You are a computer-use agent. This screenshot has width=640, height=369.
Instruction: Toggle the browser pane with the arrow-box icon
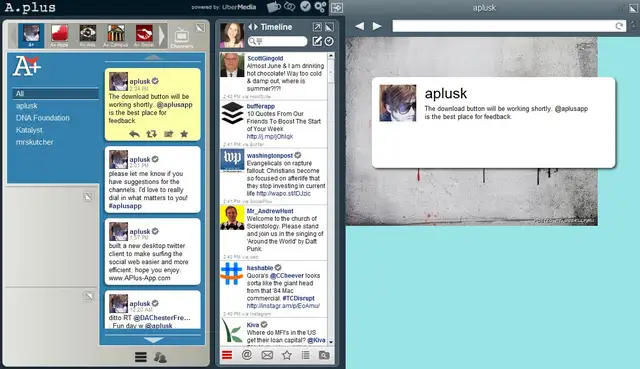coord(337,7)
